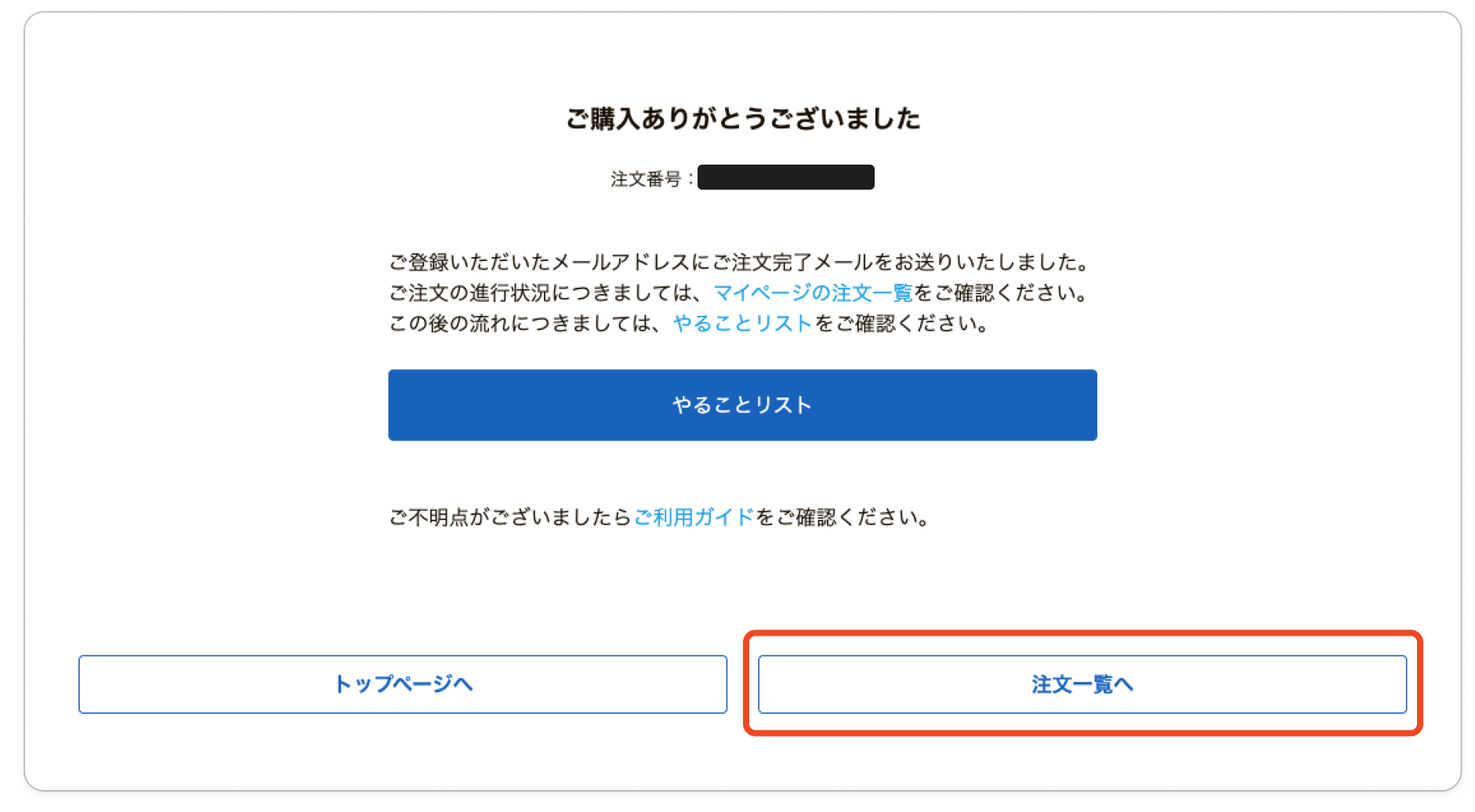The height and width of the screenshot is (812, 1475).
Task: Click the text ご注文の進行状況につきましては
Action: [541, 293]
